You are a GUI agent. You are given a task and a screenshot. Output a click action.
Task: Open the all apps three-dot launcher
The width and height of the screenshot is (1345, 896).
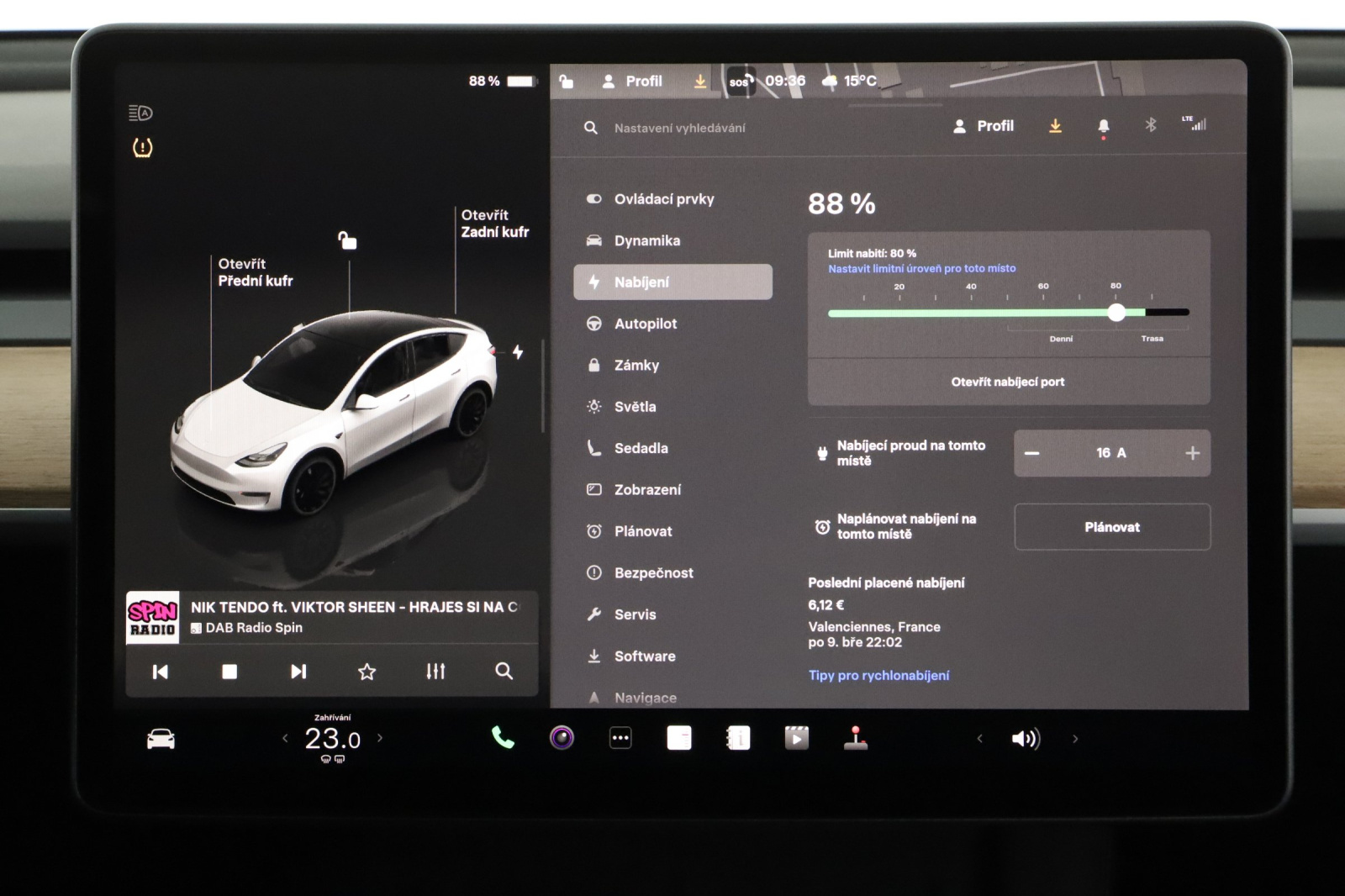(x=620, y=738)
